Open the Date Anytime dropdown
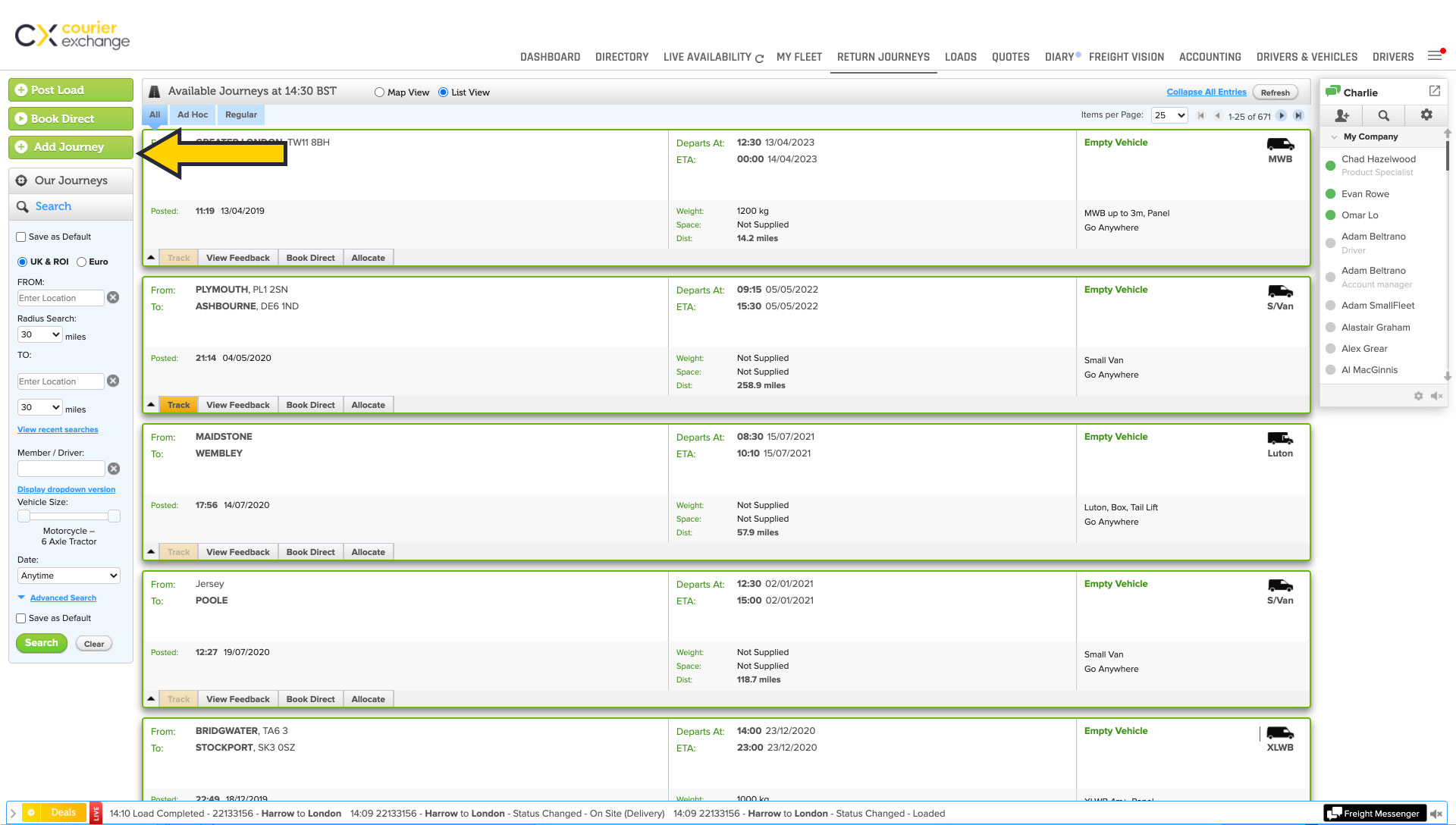The width and height of the screenshot is (1456, 825). [x=68, y=576]
